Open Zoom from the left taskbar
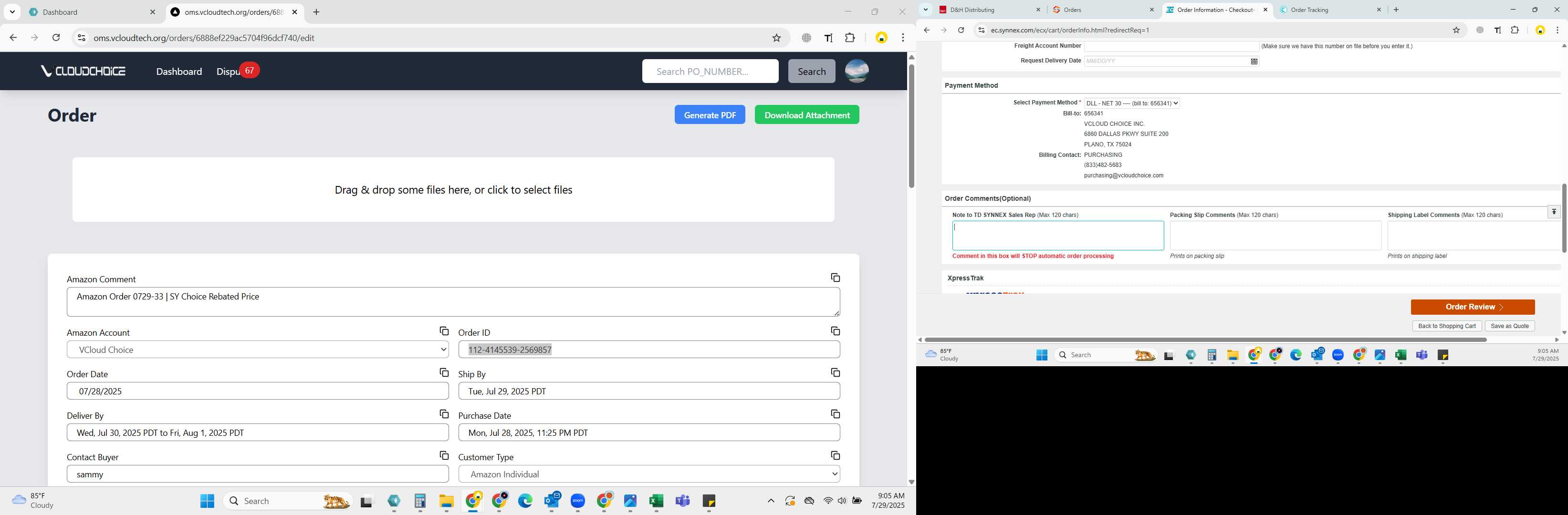Viewport: 1568px width, 515px height. (x=578, y=500)
